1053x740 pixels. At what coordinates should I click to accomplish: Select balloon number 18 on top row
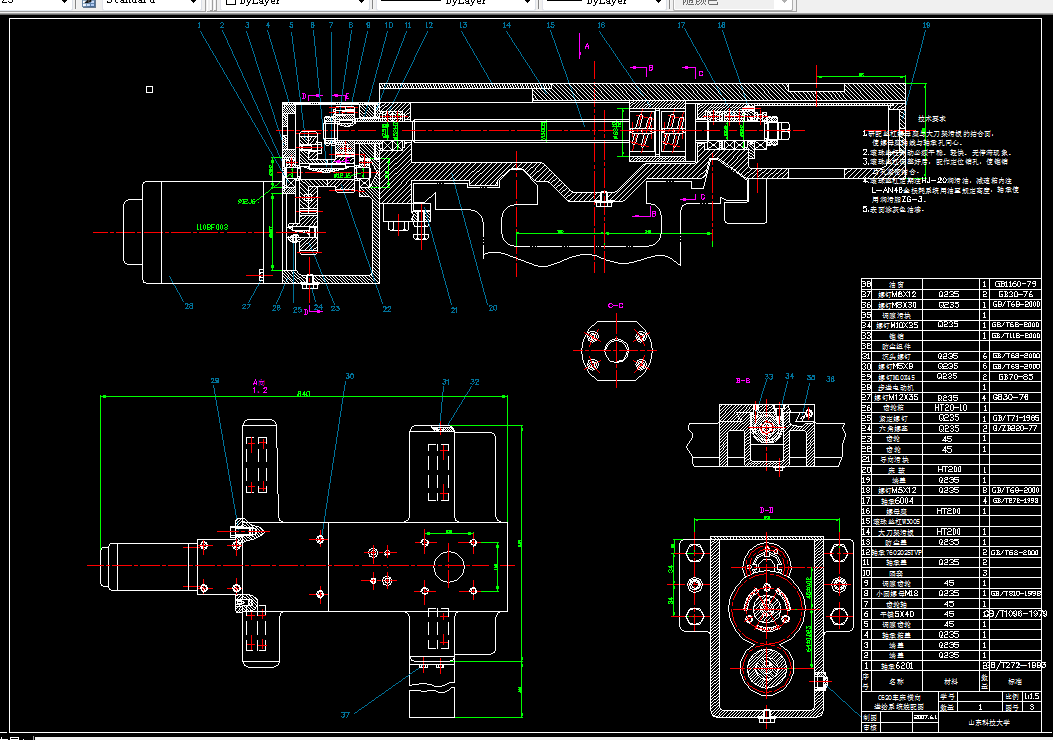pos(721,26)
